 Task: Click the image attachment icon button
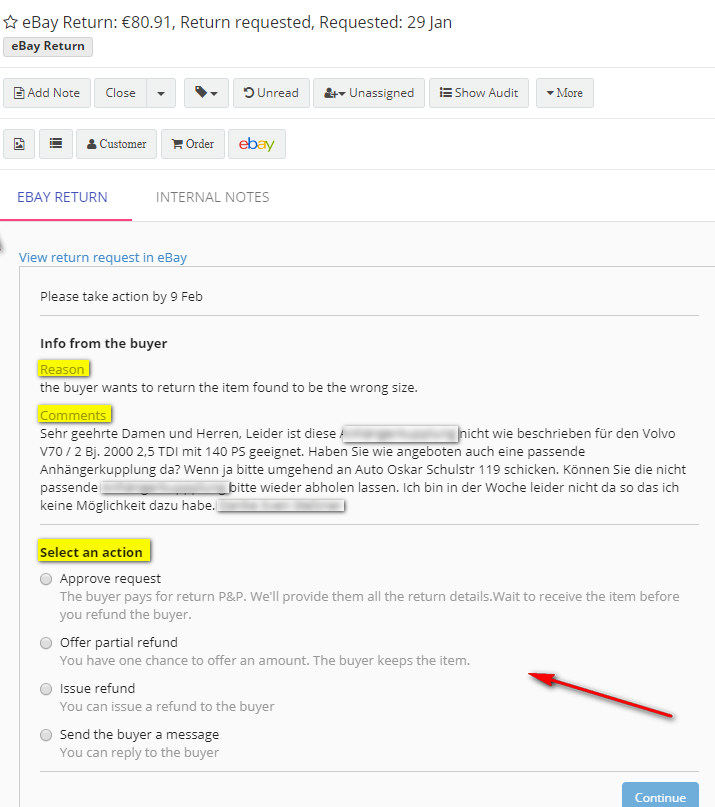19,144
